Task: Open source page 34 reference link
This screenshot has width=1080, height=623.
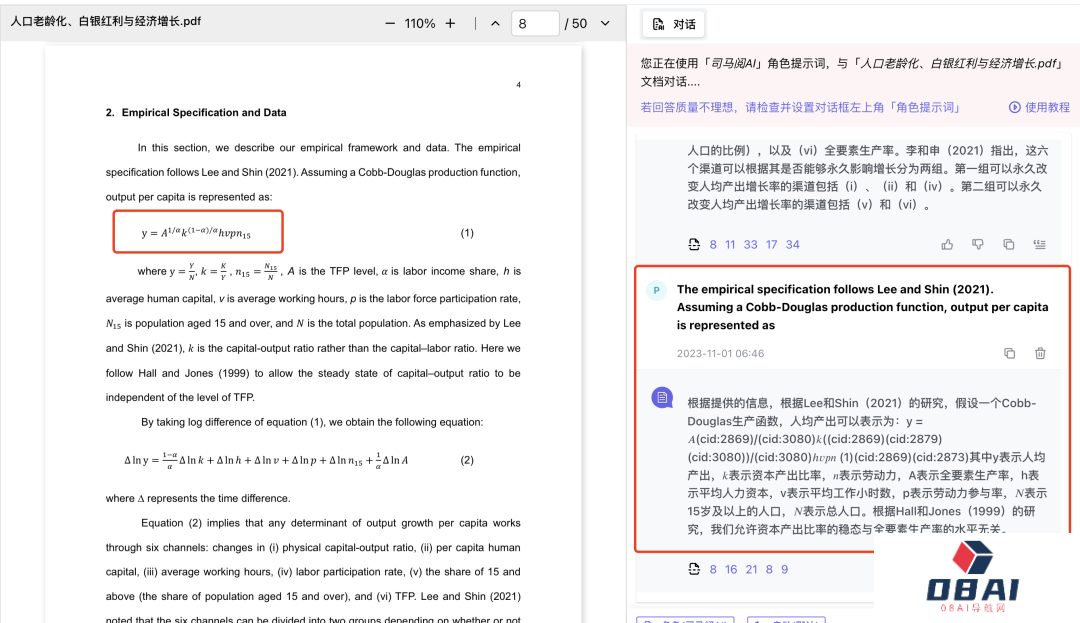Action: pyautogui.click(x=793, y=245)
